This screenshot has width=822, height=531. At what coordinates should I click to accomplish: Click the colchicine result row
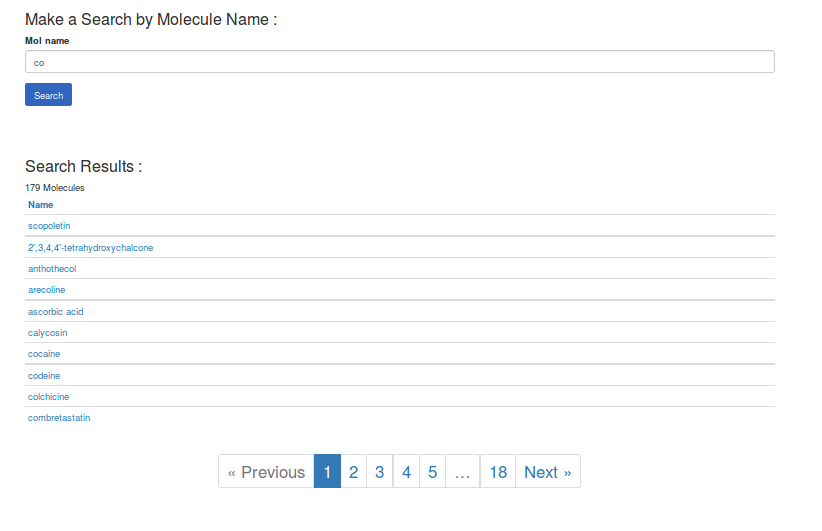(49, 397)
